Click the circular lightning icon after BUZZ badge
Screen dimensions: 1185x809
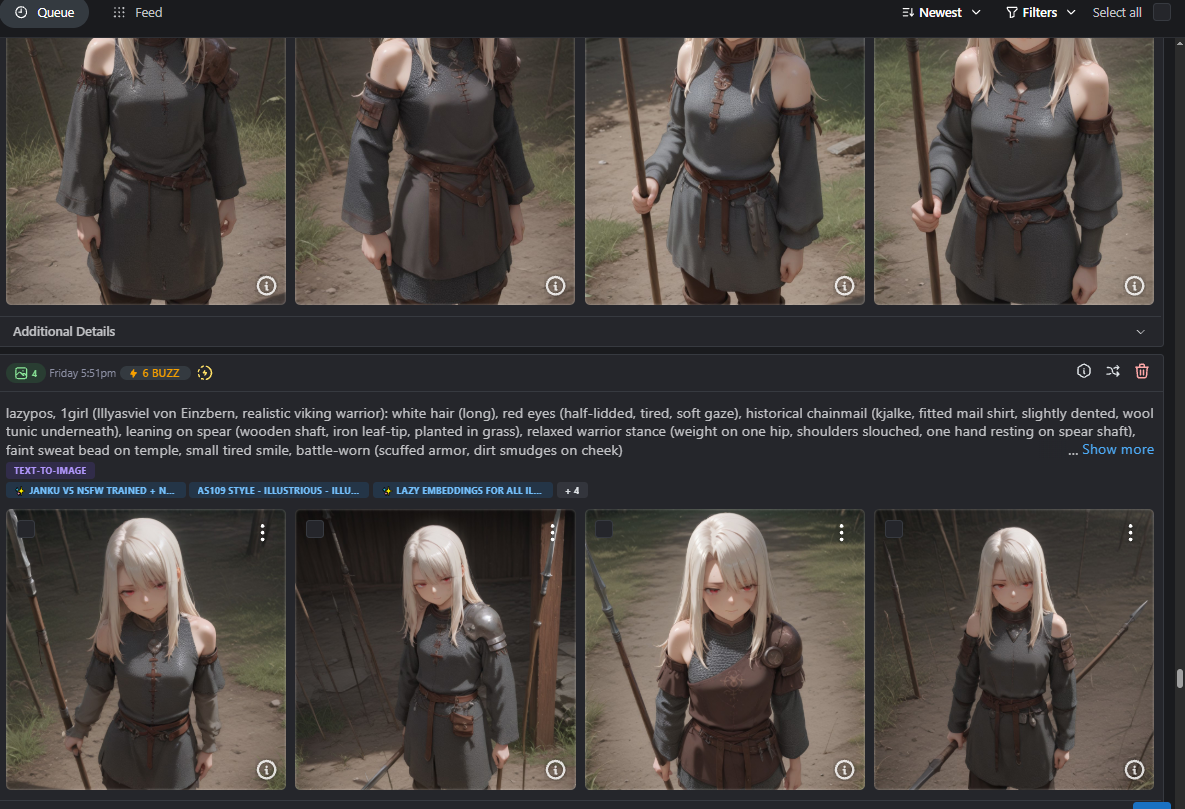(x=205, y=373)
